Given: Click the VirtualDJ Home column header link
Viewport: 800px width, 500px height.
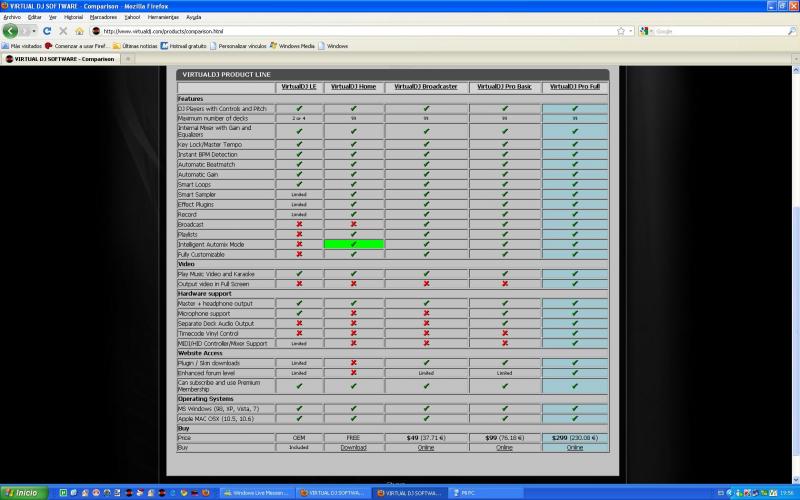Looking at the screenshot, I should pos(354,87).
